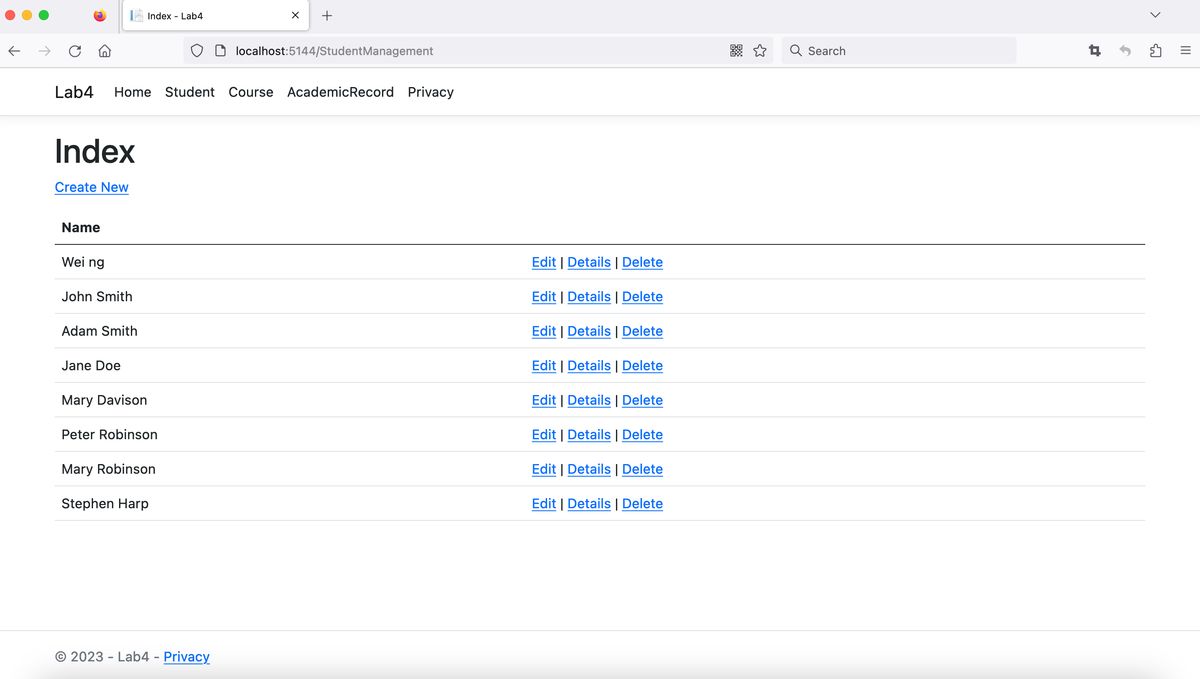Delete the Peter Robinson record
The image size is (1200, 679).
click(642, 435)
